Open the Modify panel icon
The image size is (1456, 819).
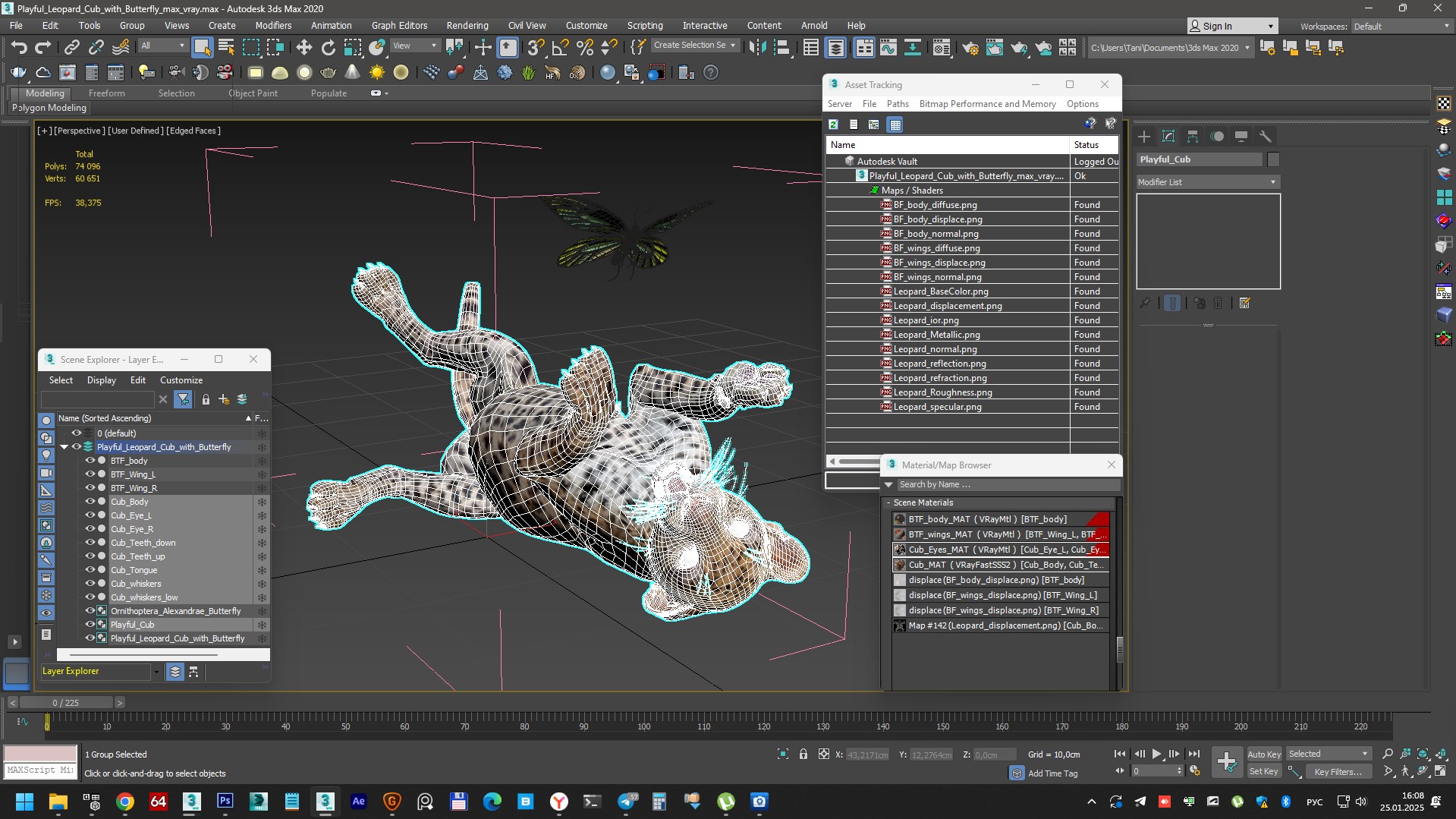[x=1168, y=137]
